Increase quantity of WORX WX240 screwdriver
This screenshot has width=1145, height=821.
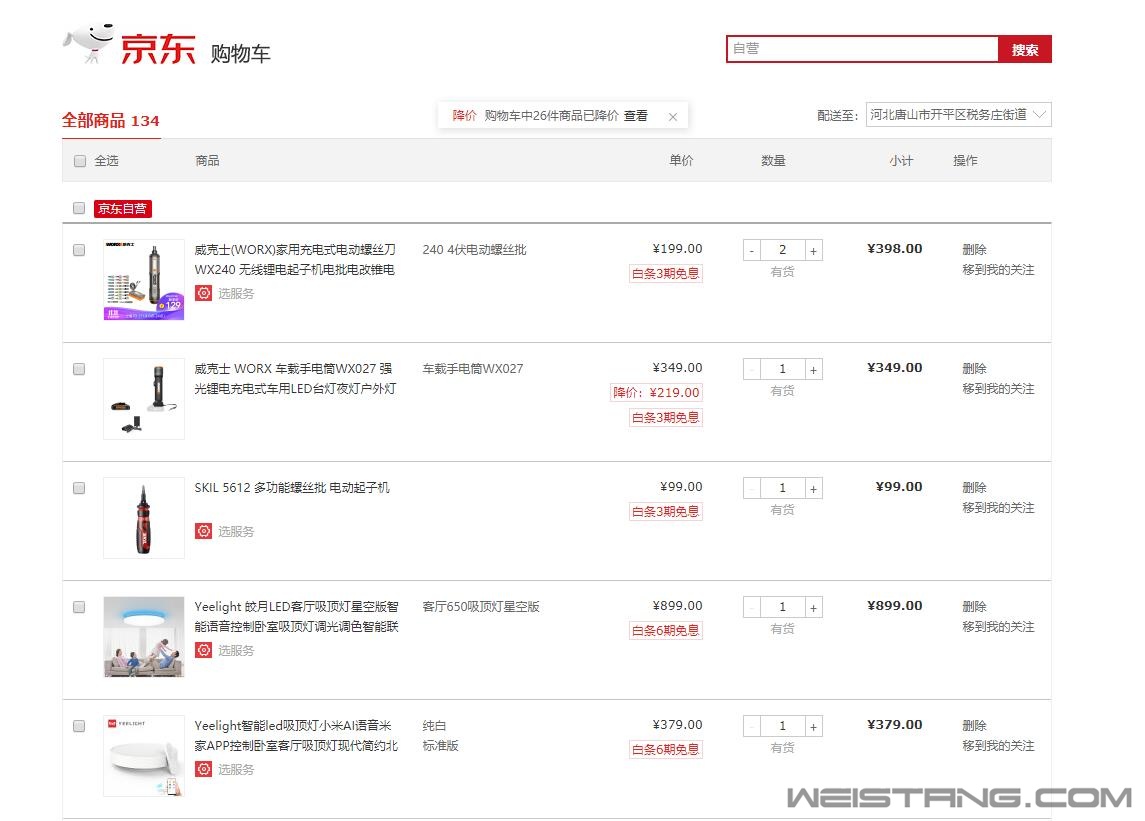pos(813,251)
